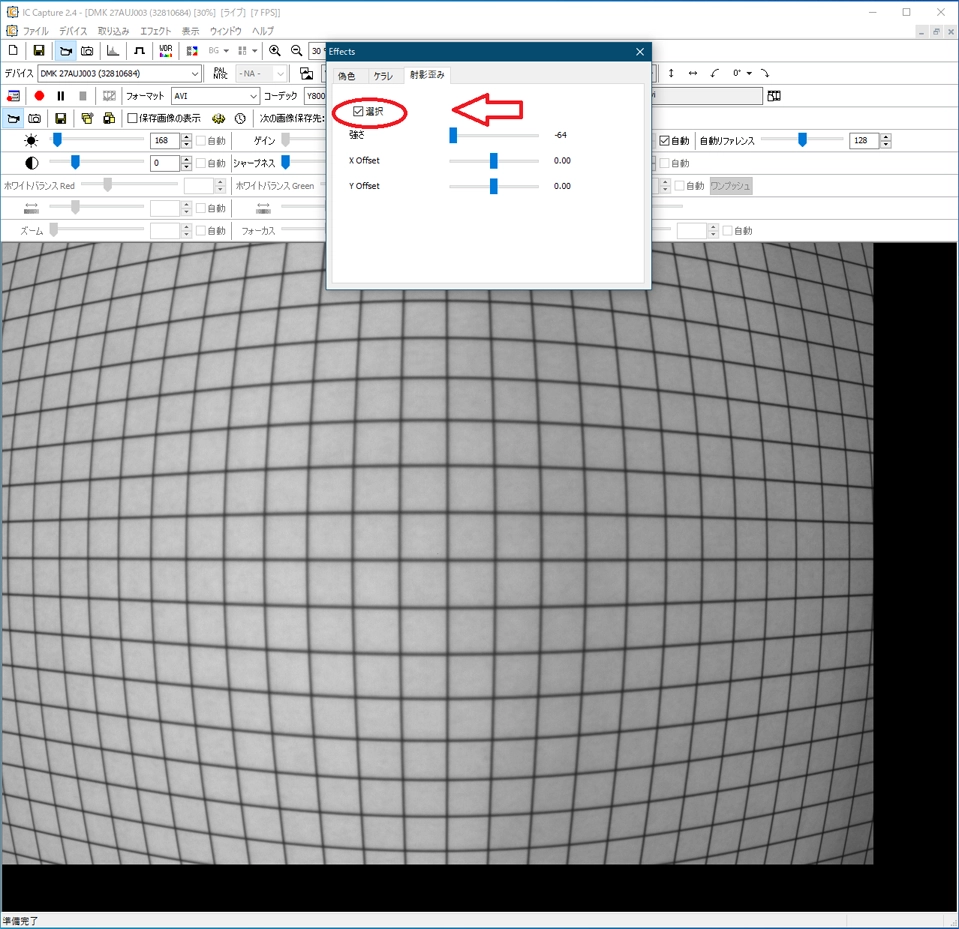Click the シャープネス slider handle
Image resolution: width=959 pixels, height=929 pixels.
pyautogui.click(x=286, y=162)
